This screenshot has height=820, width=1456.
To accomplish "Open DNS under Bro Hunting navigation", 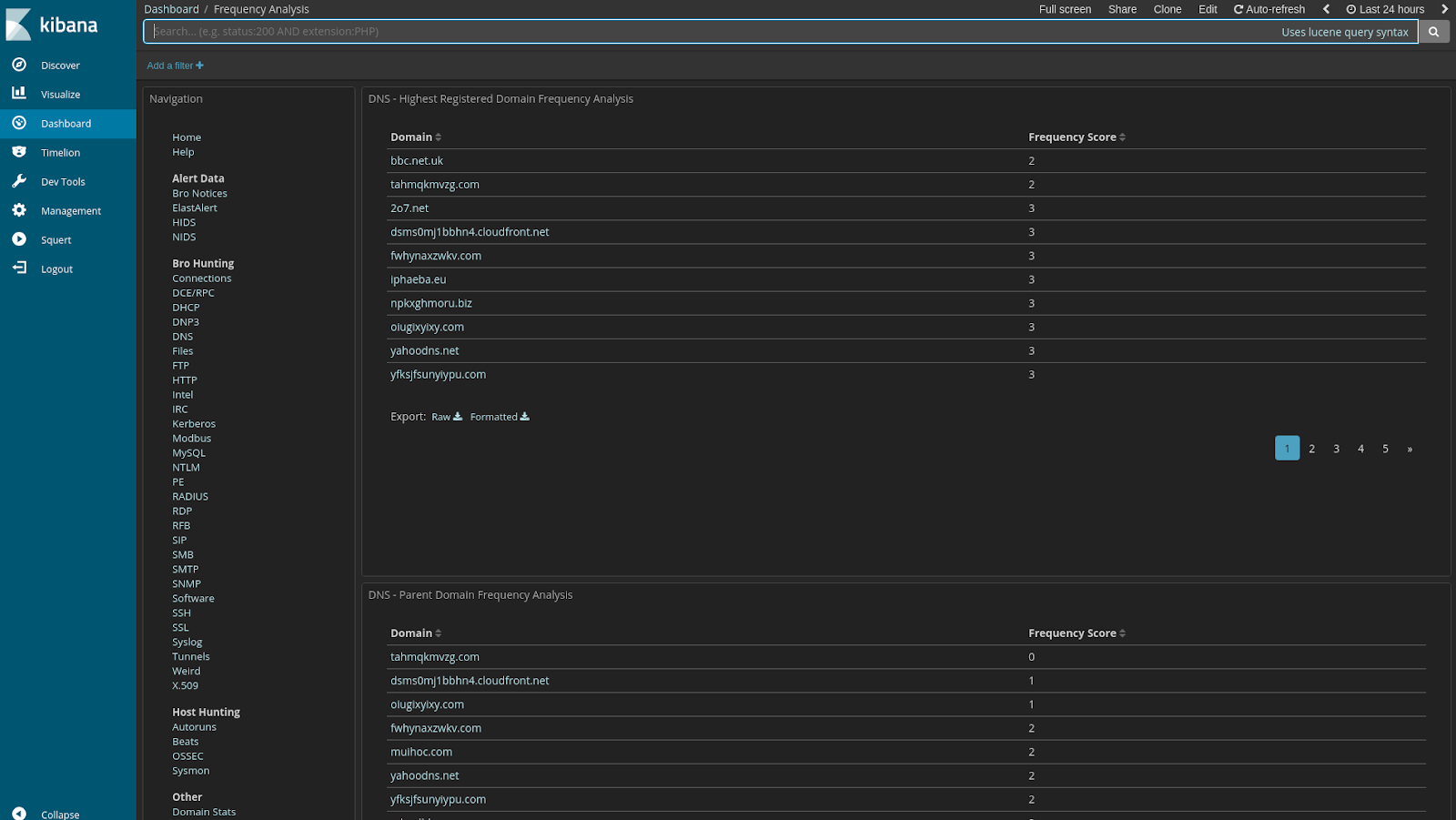I will point(182,336).
